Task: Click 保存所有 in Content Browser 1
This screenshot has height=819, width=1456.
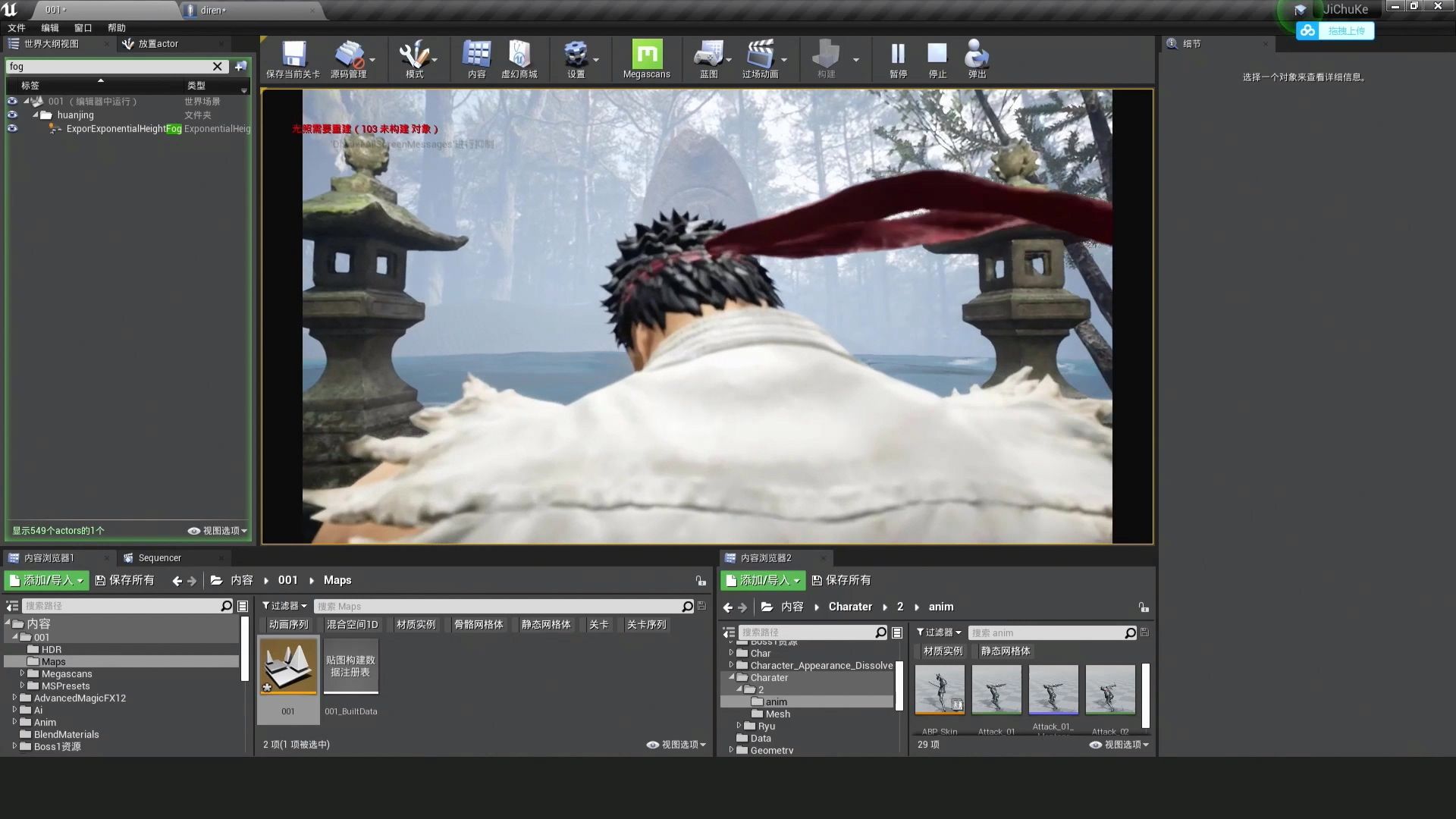Action: 124,581
